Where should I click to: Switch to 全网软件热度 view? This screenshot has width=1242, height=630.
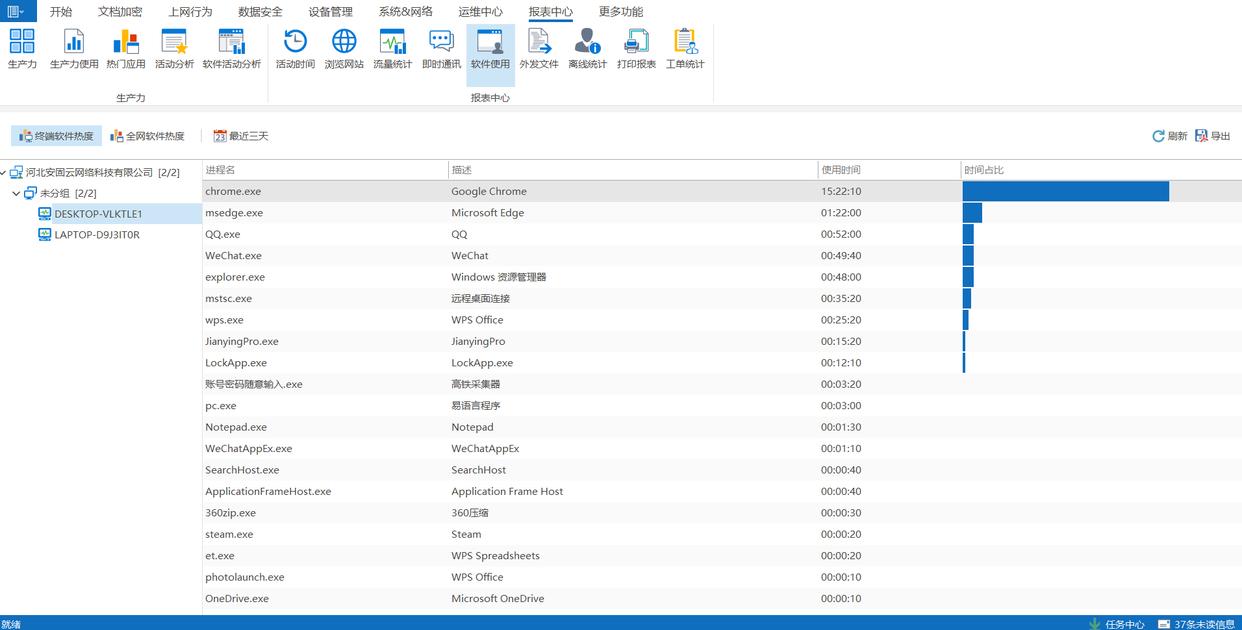click(x=147, y=136)
